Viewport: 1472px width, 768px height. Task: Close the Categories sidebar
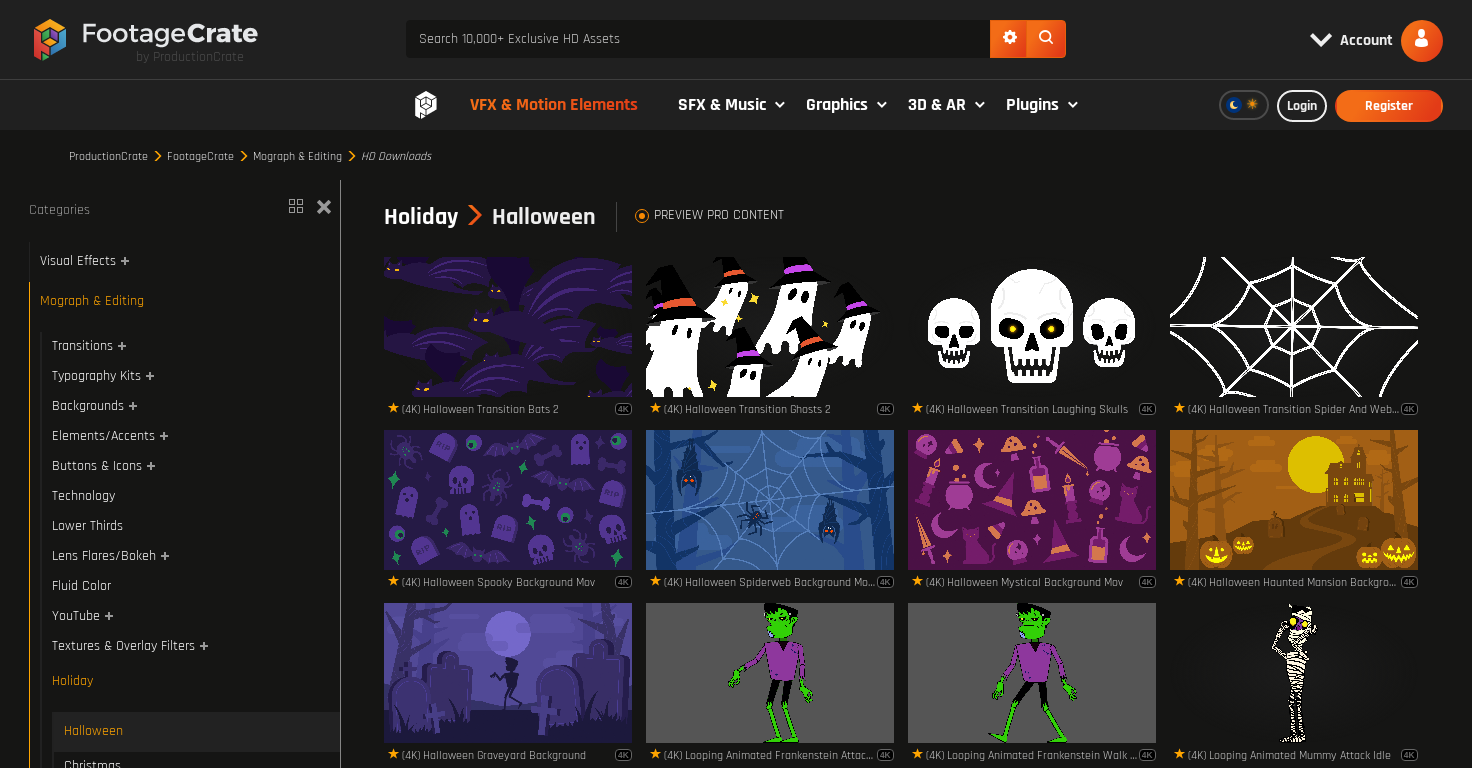324,207
